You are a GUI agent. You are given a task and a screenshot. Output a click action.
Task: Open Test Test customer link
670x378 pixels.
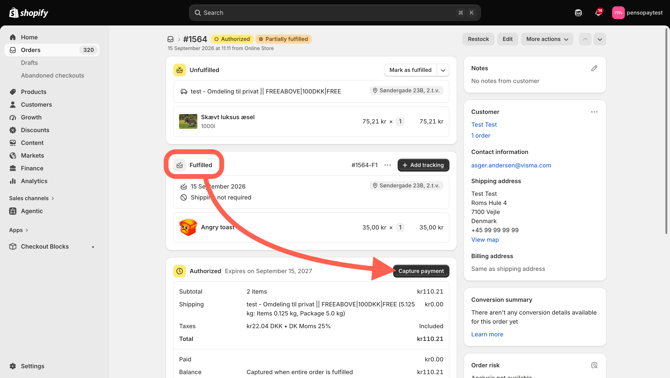(484, 125)
